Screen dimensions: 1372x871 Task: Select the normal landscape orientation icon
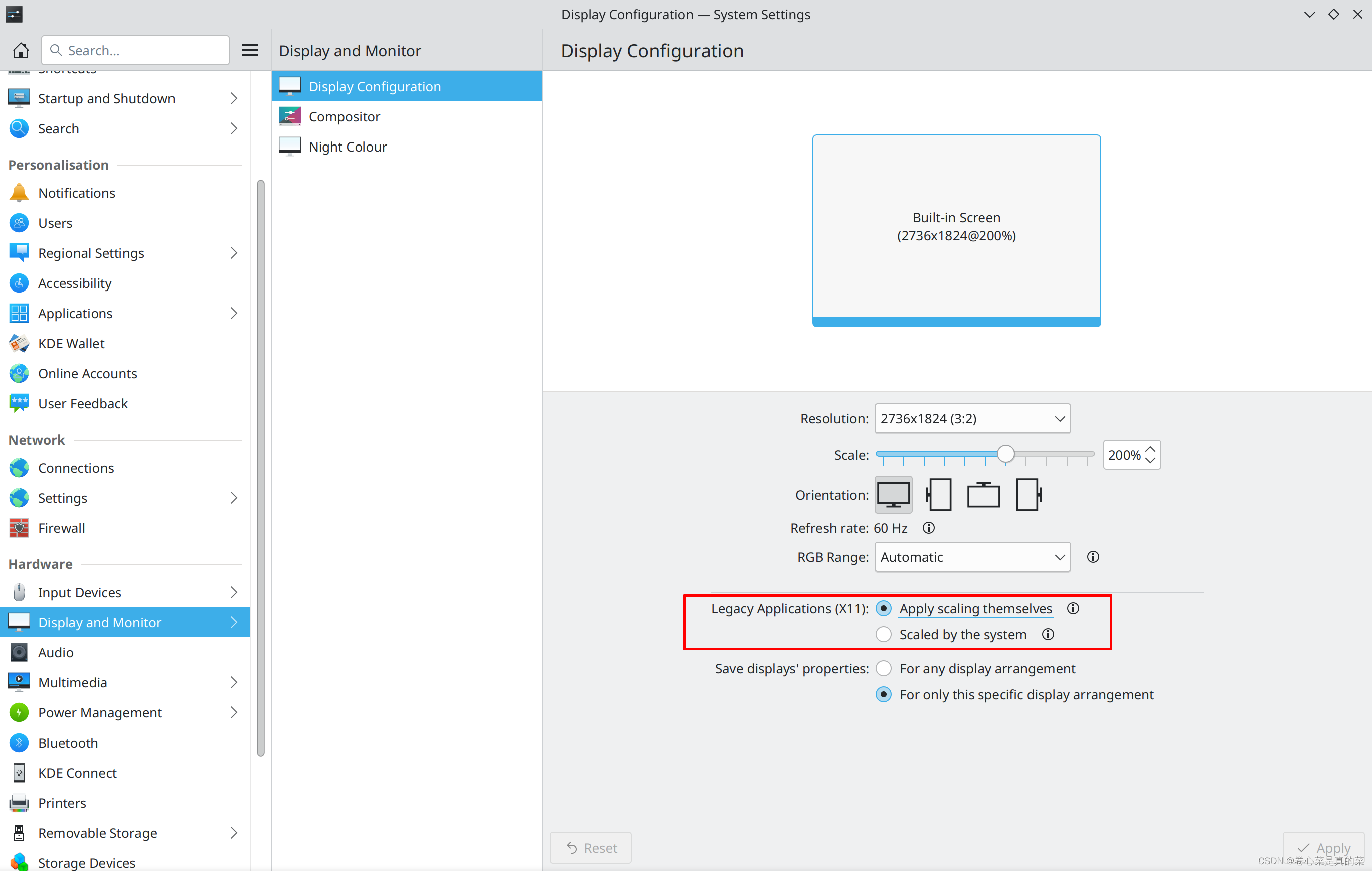893,494
